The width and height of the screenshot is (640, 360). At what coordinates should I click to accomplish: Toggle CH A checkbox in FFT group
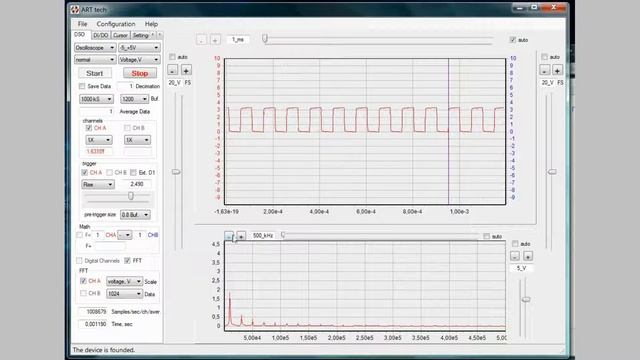click(83, 281)
